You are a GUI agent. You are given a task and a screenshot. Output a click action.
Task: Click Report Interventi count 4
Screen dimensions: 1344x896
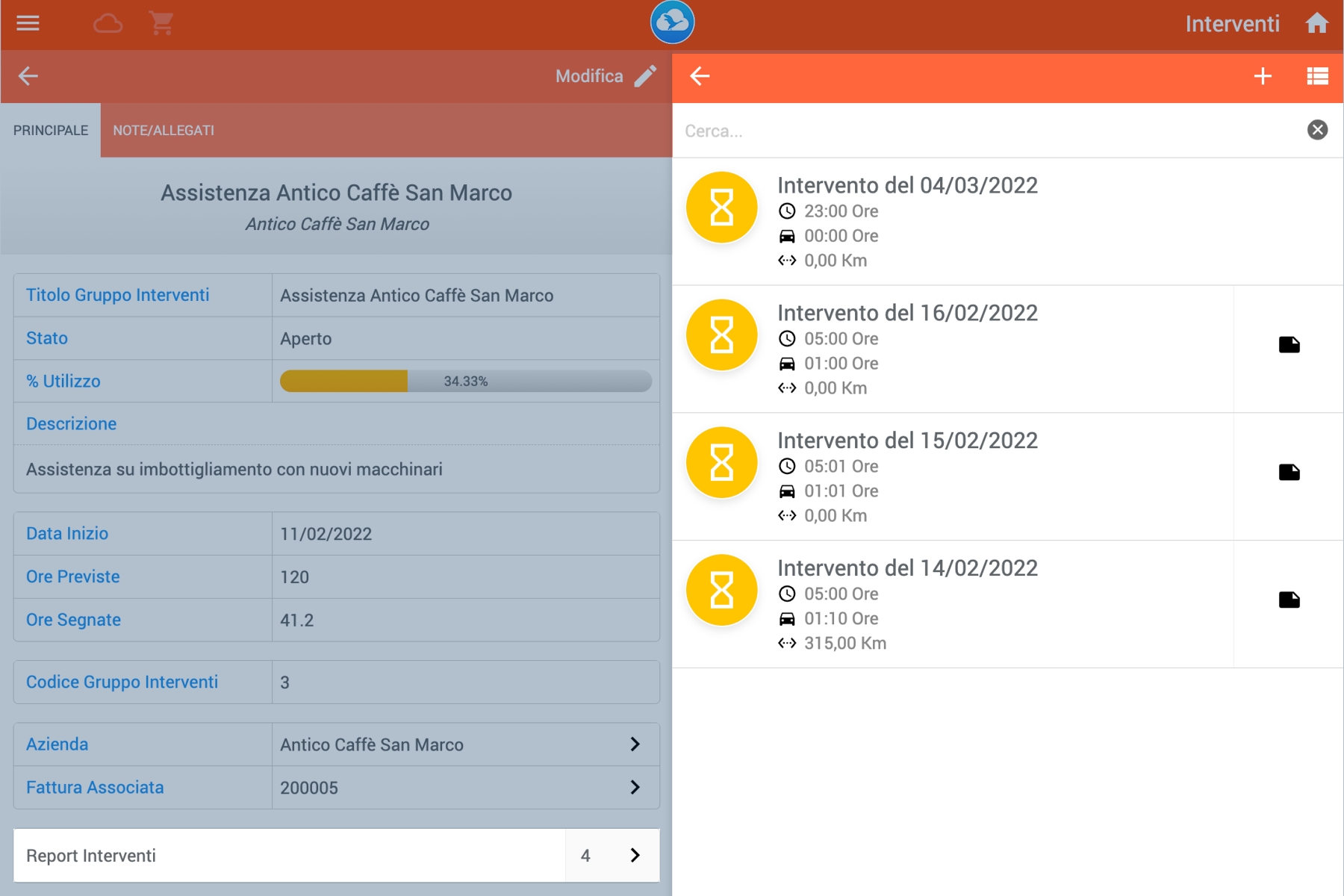point(585,856)
